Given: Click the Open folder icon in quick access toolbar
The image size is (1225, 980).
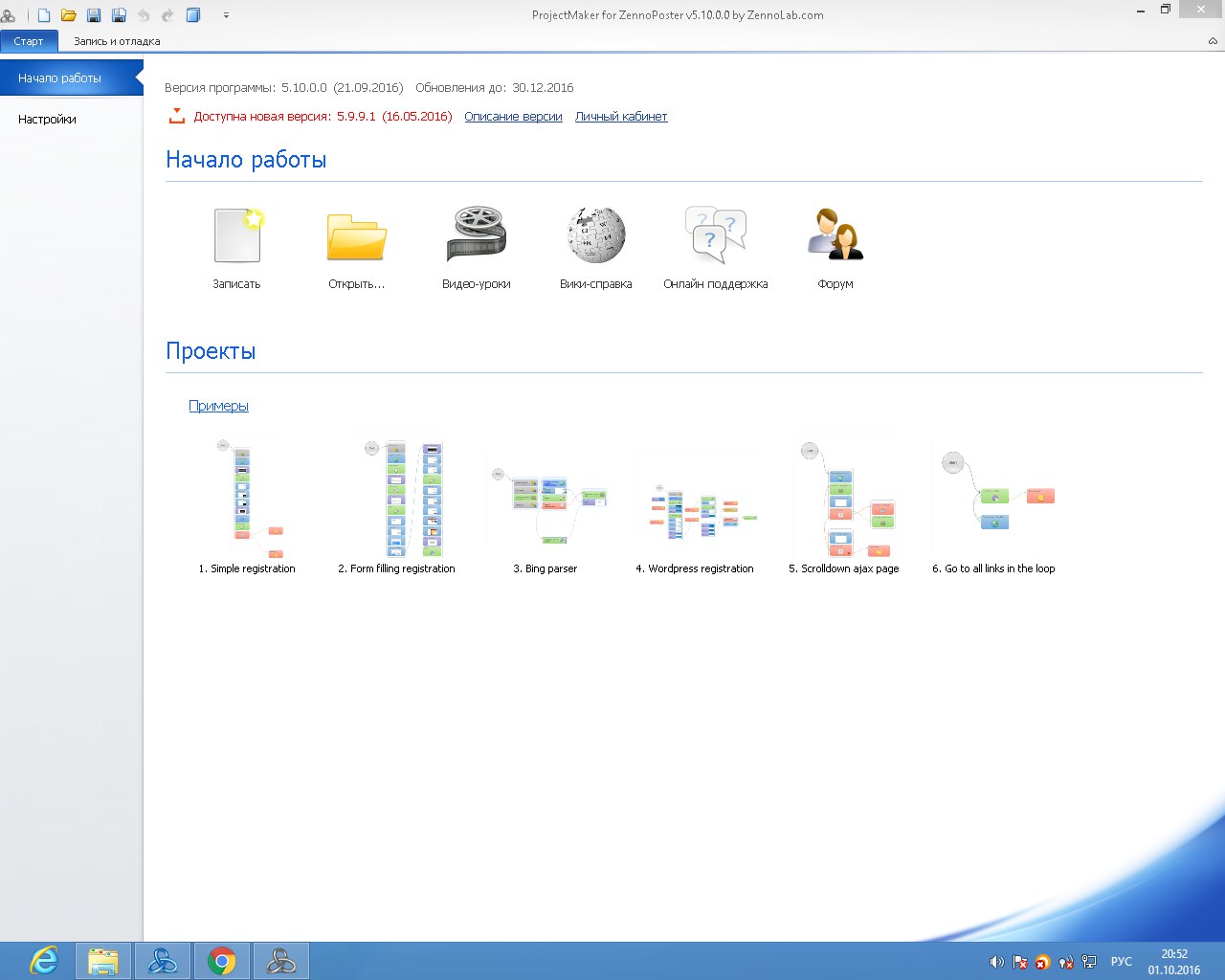Looking at the screenshot, I should (x=69, y=15).
